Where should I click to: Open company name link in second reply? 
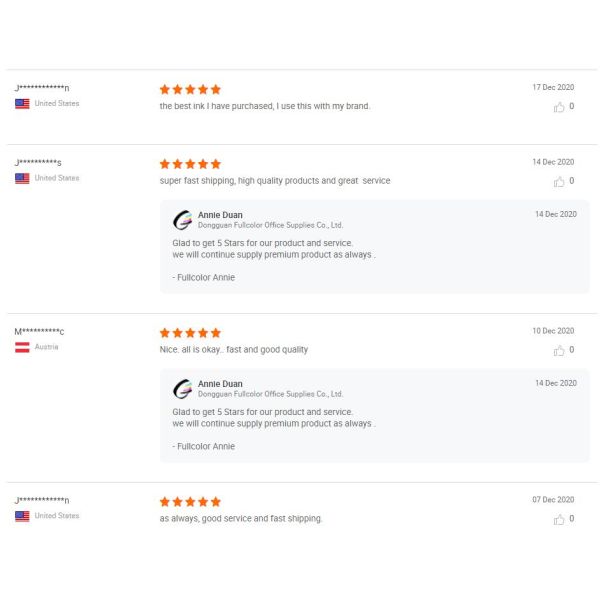pos(270,394)
